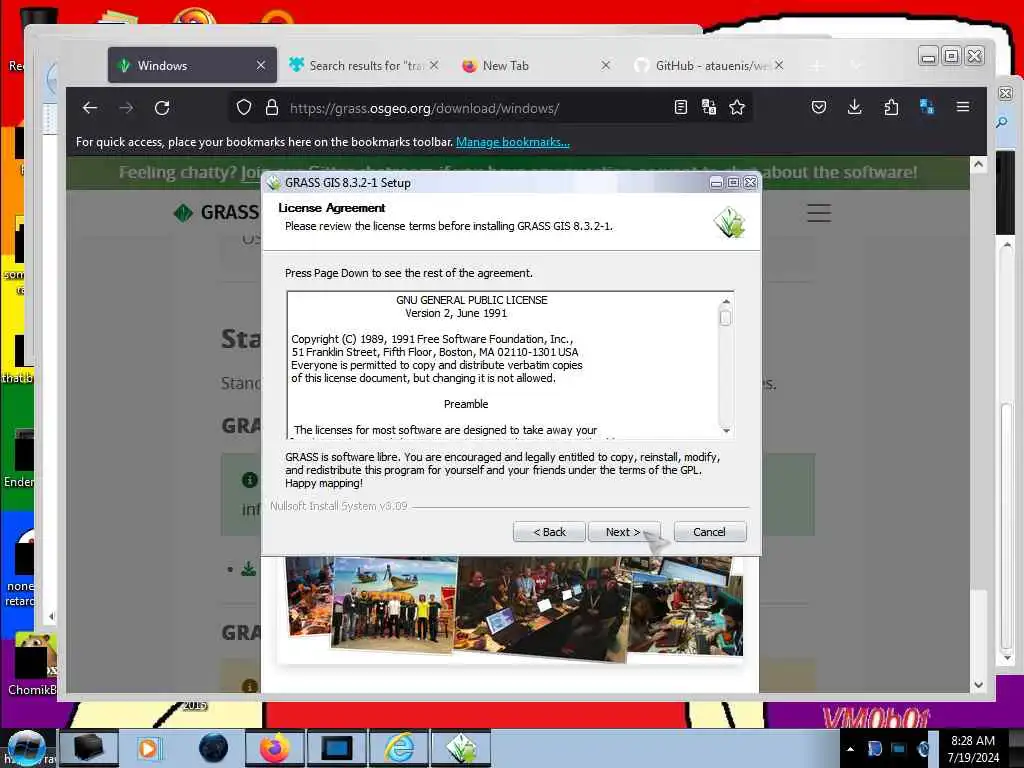Viewport: 1024px width, 768px height.
Task: Open the black box taskbar icon
Action: click(x=89, y=748)
